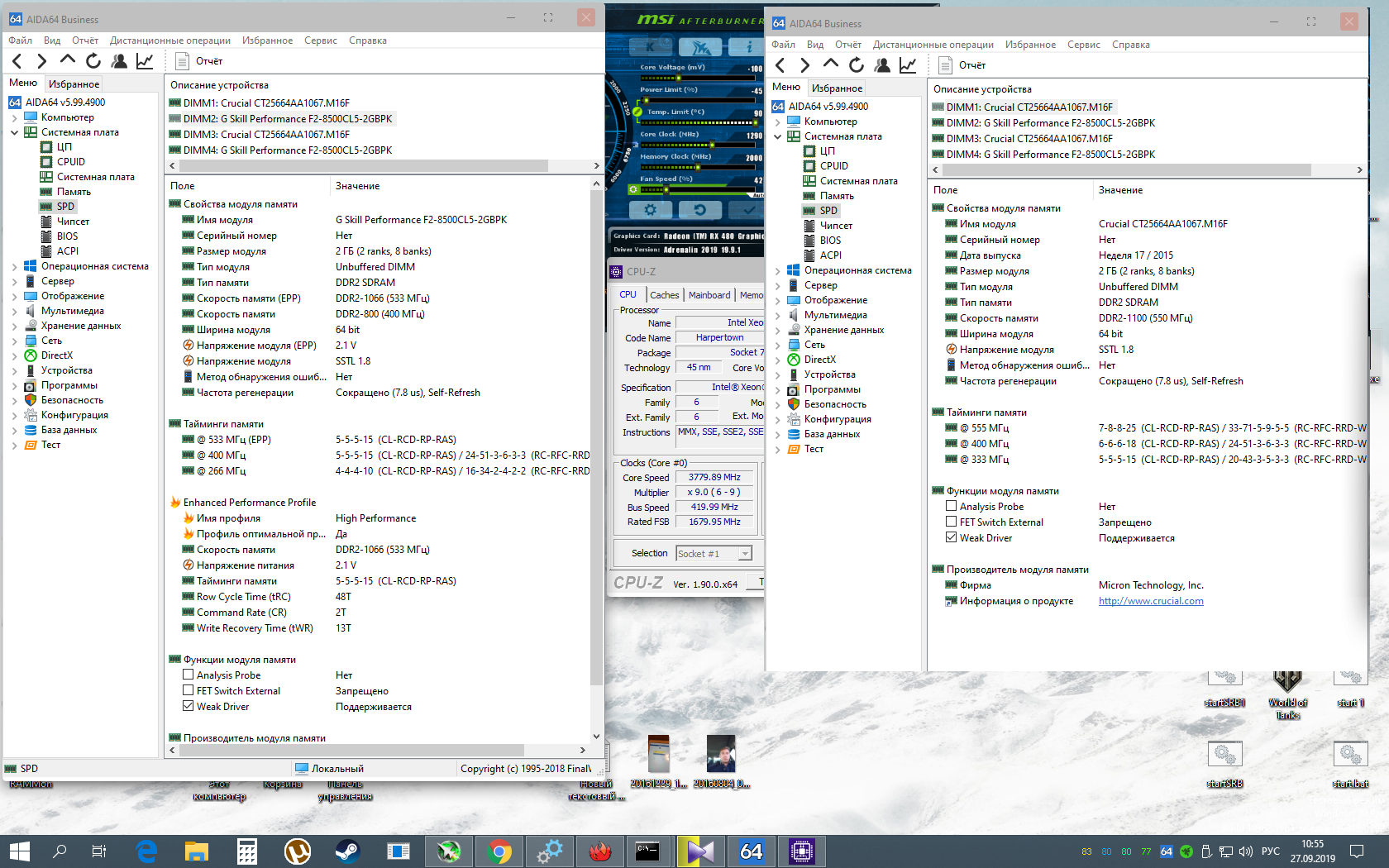Click Back arrow in the Crucial AIDA64 window
Viewport: 1389px width, 868px height.
pos(780,65)
